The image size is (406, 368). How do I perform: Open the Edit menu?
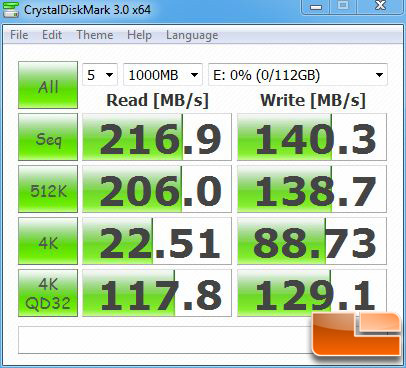(52, 35)
